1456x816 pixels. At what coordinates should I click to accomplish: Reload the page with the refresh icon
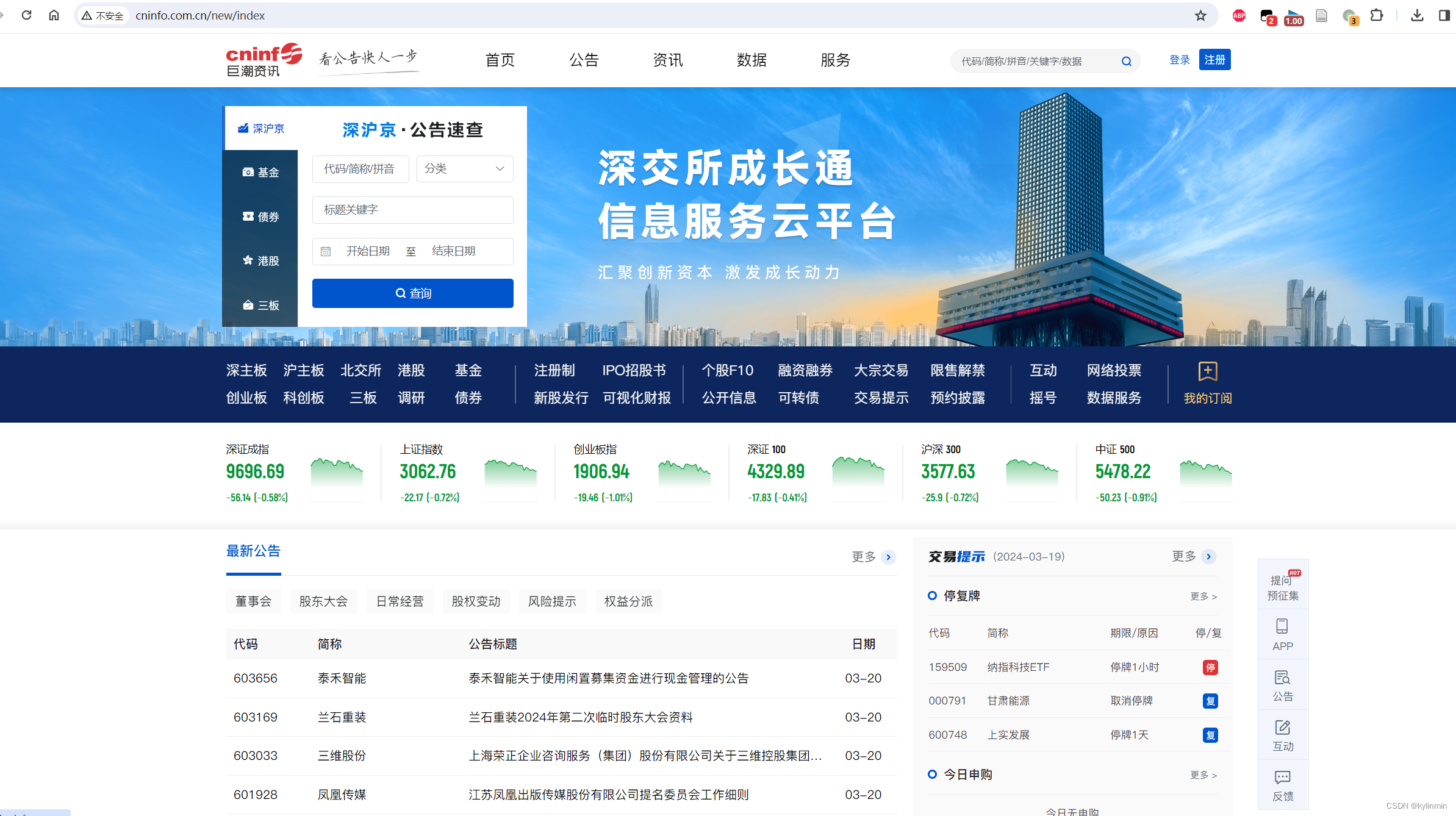click(x=26, y=15)
